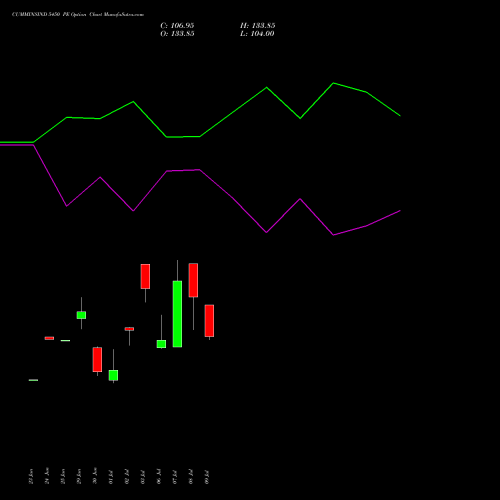The width and height of the screenshot is (500, 500).
Task: Click the low value 'L: 104.00'
Action: (257, 34)
